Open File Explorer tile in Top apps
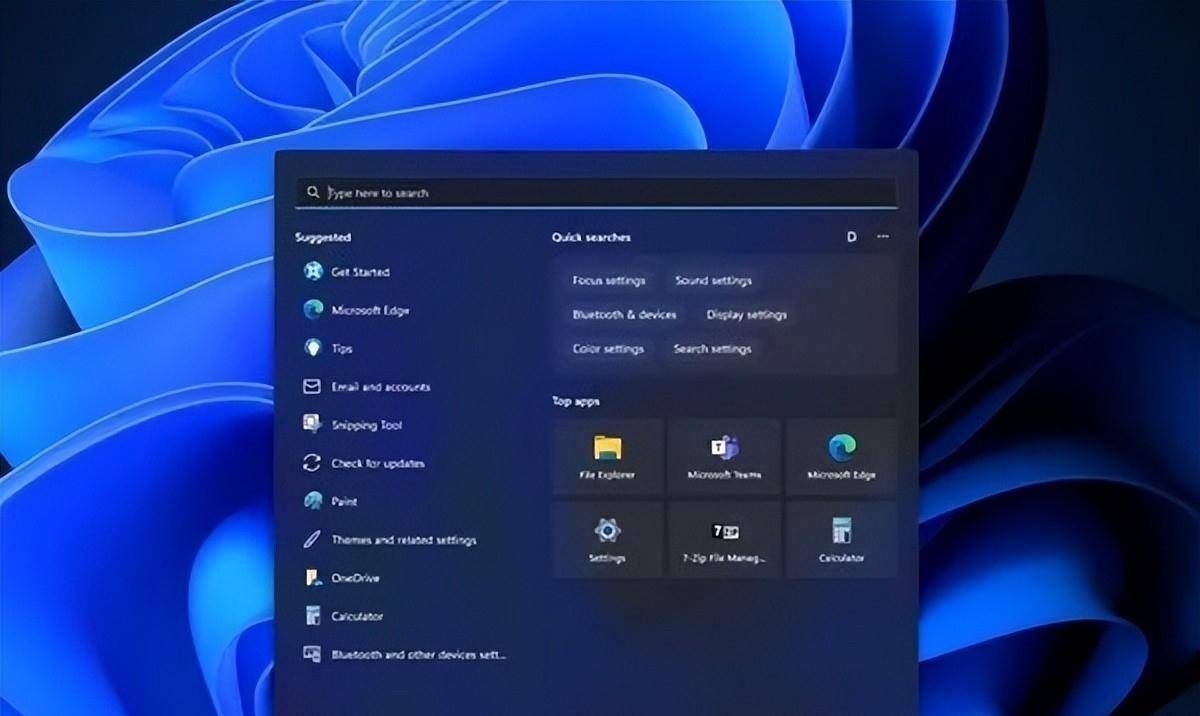This screenshot has height=716, width=1200. point(608,456)
